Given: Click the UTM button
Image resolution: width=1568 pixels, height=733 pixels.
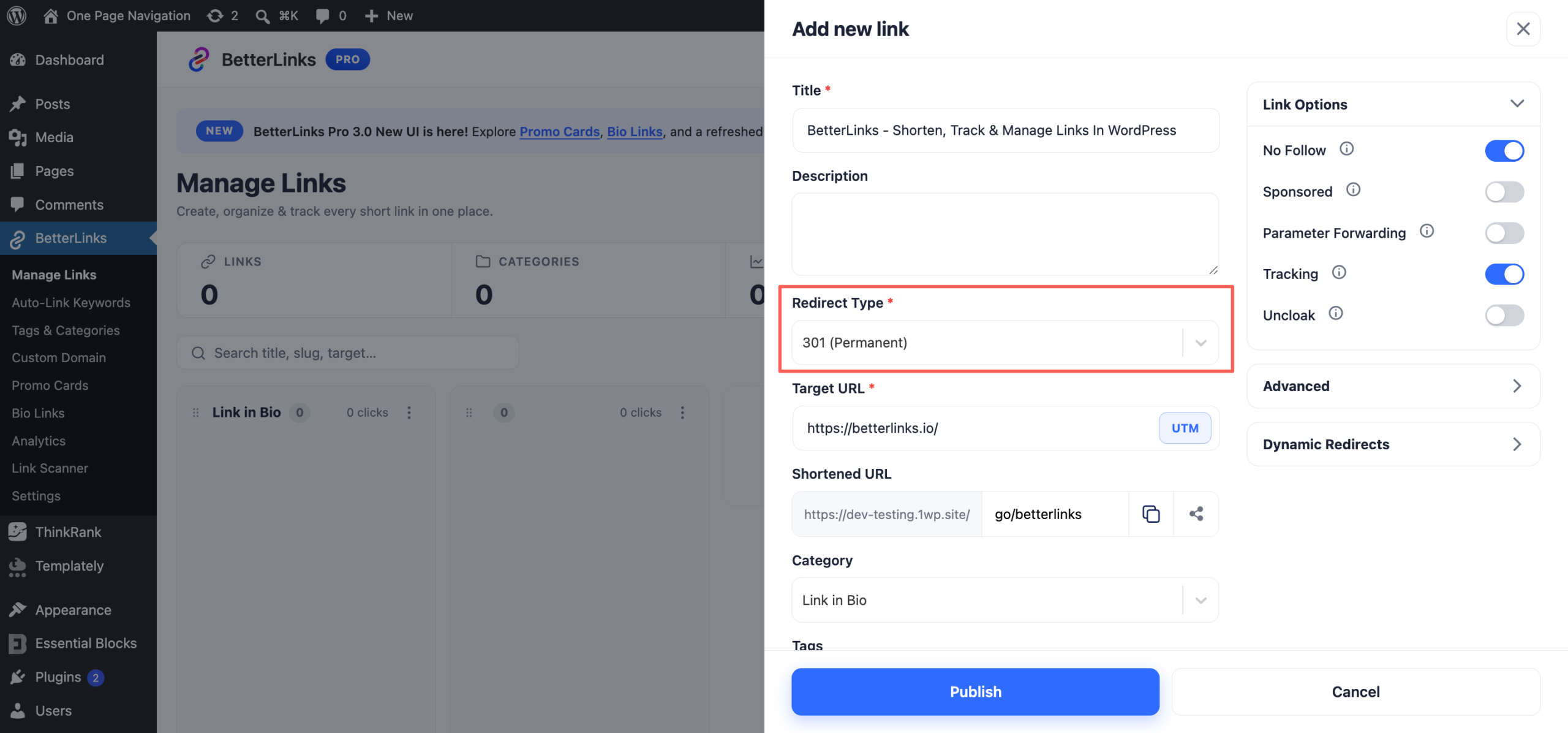Looking at the screenshot, I should [x=1185, y=428].
